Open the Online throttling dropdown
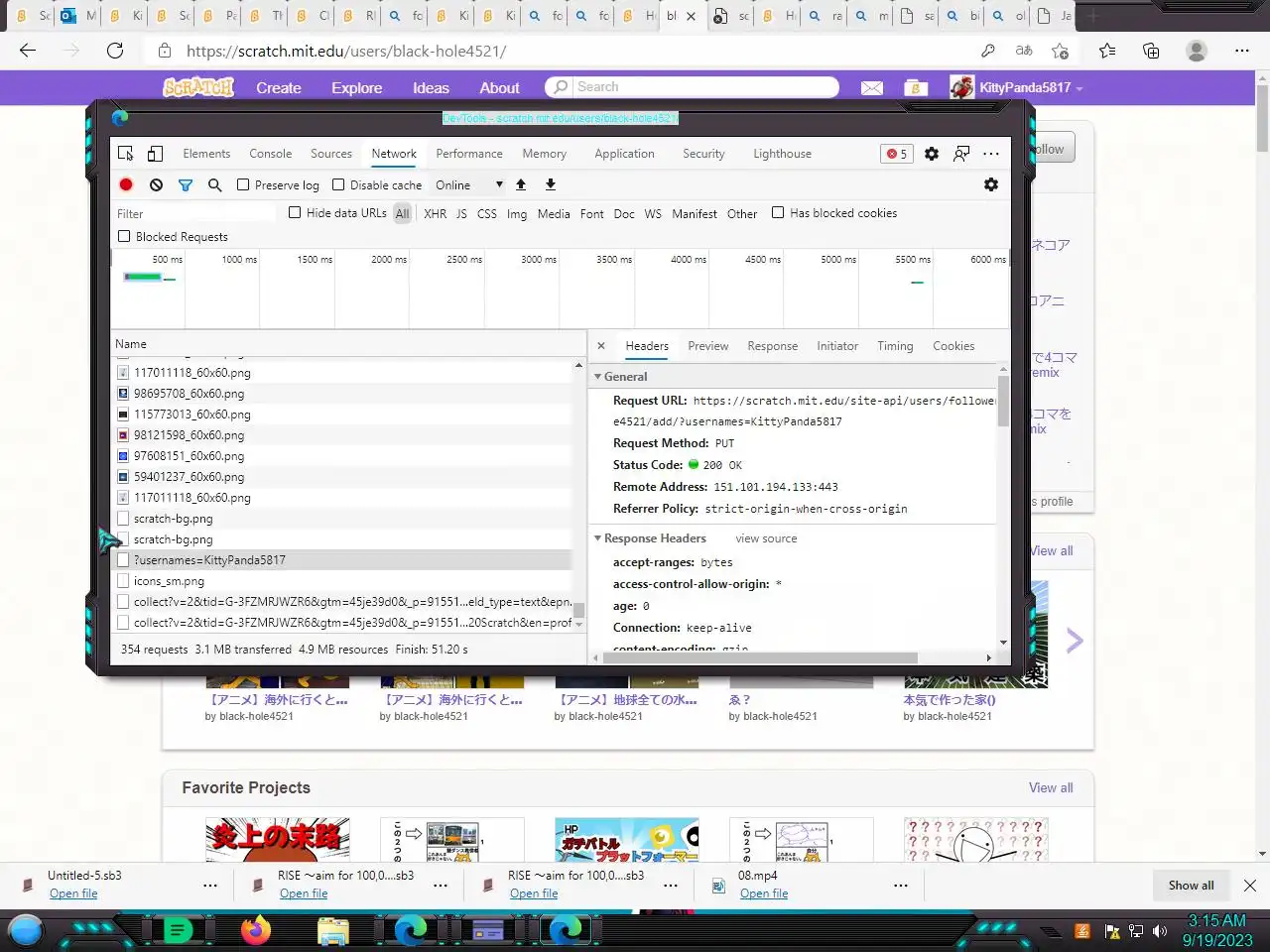The image size is (1270, 952). [468, 184]
